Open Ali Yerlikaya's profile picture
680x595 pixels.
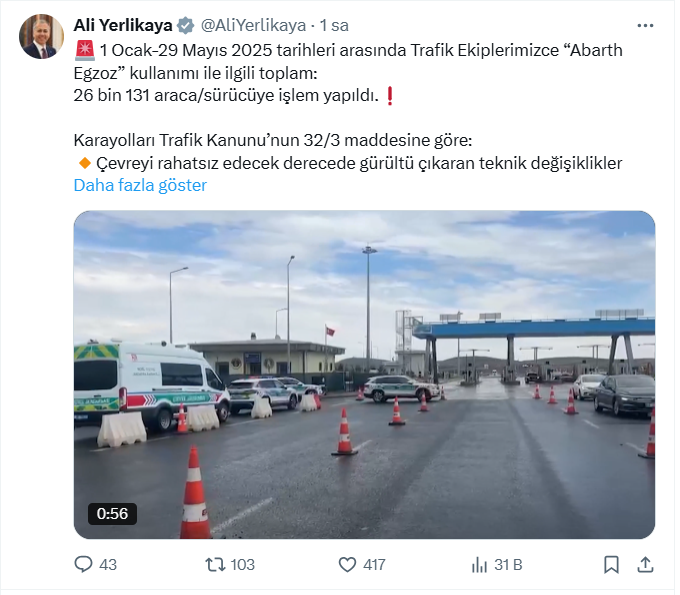tap(41, 36)
